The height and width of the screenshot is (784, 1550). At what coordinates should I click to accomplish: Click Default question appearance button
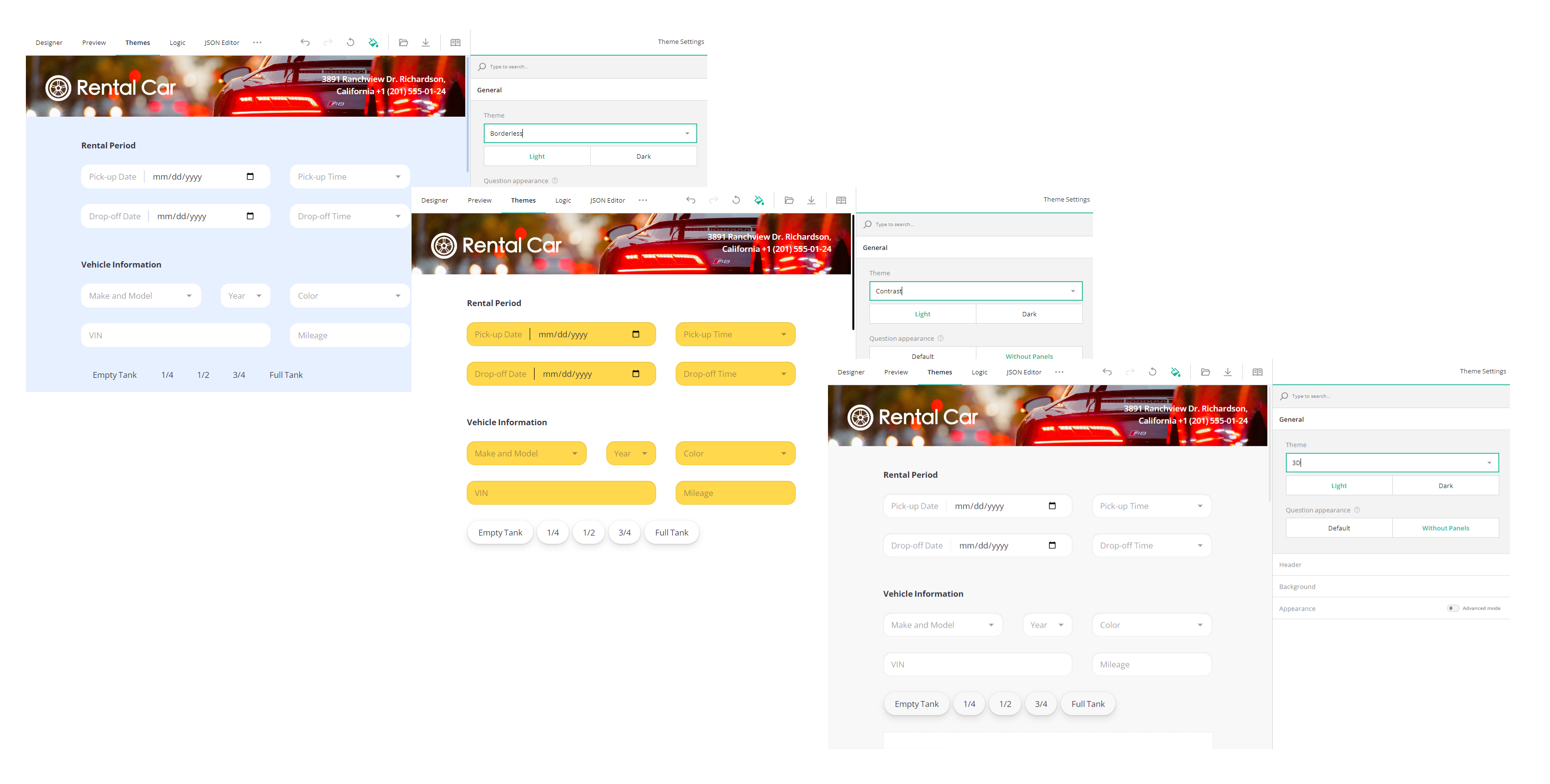pos(1337,528)
